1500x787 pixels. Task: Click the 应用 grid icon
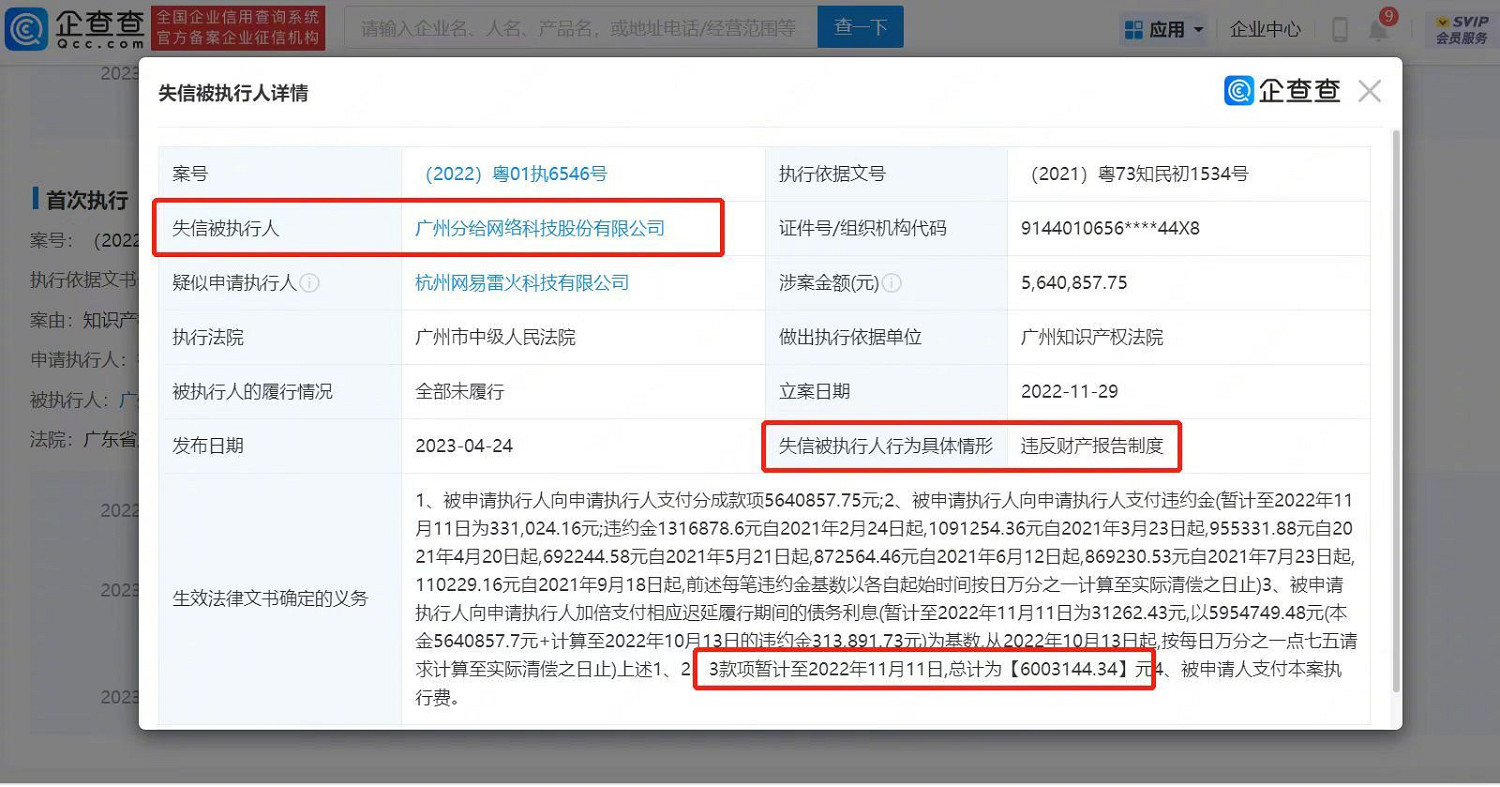1133,30
